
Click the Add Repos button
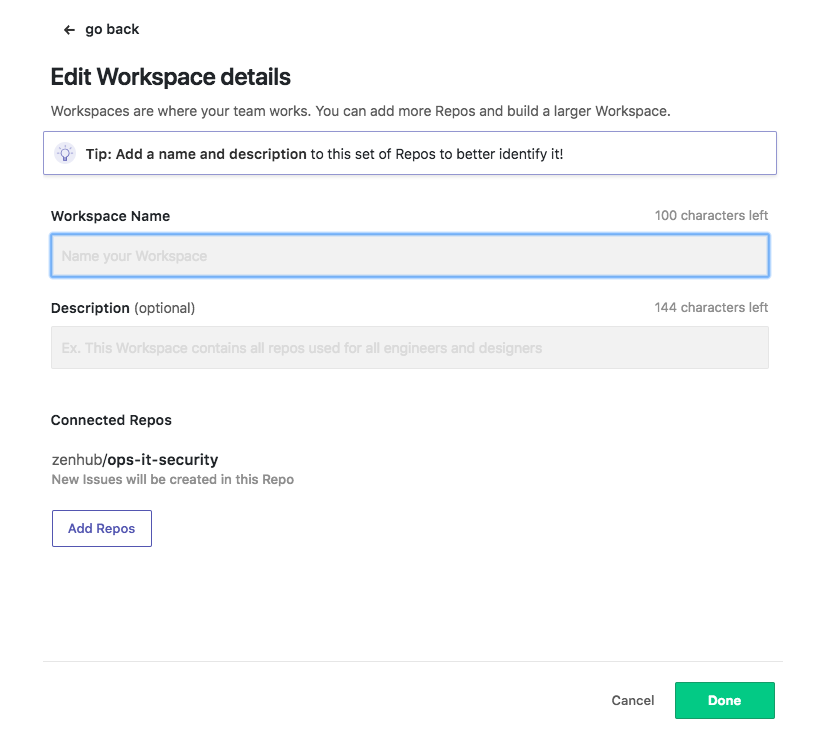pos(101,528)
